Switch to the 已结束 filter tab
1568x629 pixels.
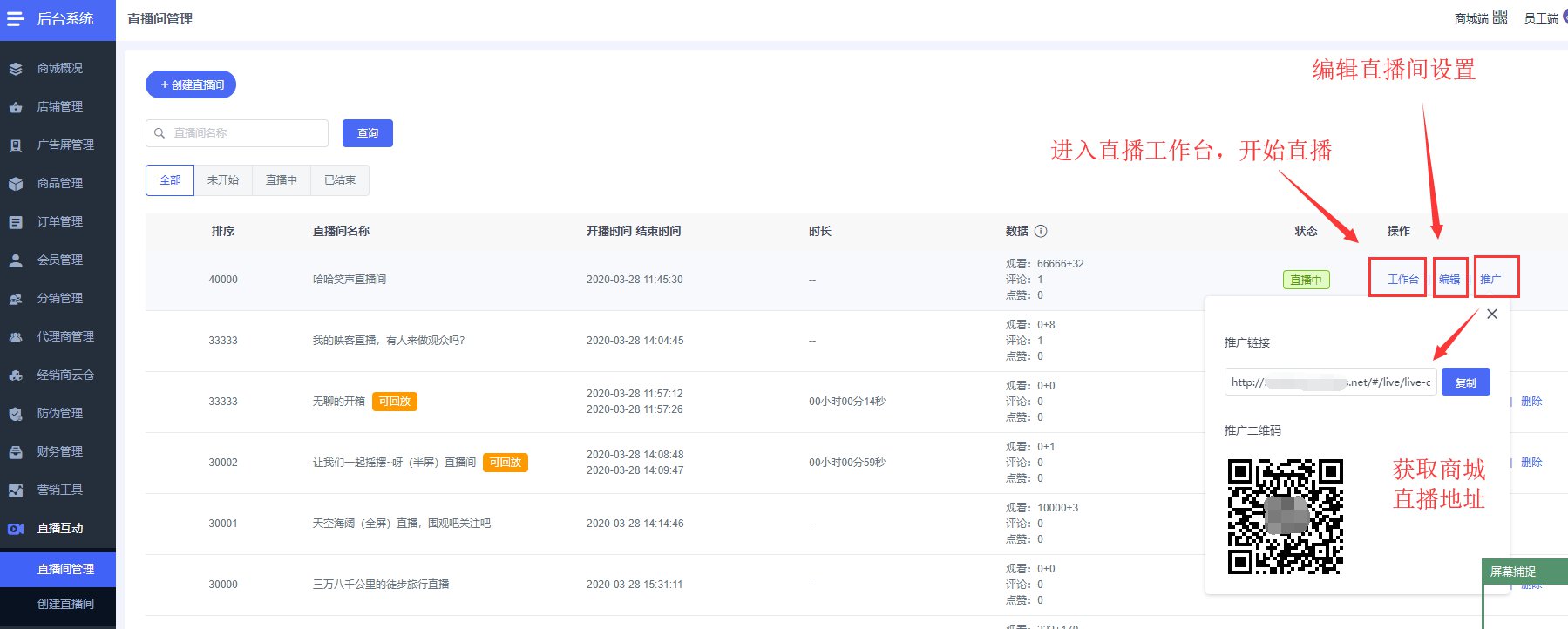pyautogui.click(x=340, y=180)
